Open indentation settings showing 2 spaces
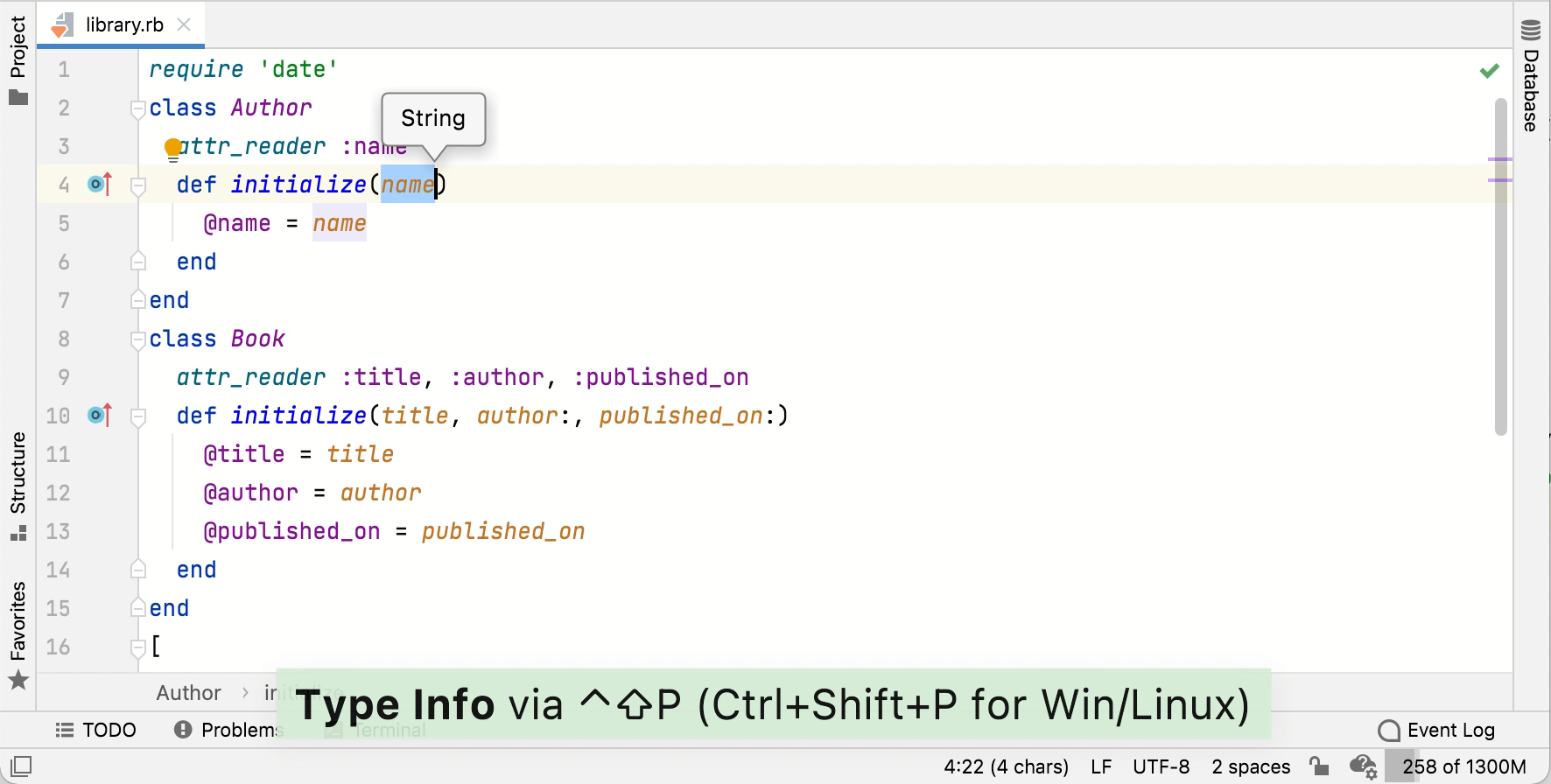The image size is (1551, 784). point(1250,766)
